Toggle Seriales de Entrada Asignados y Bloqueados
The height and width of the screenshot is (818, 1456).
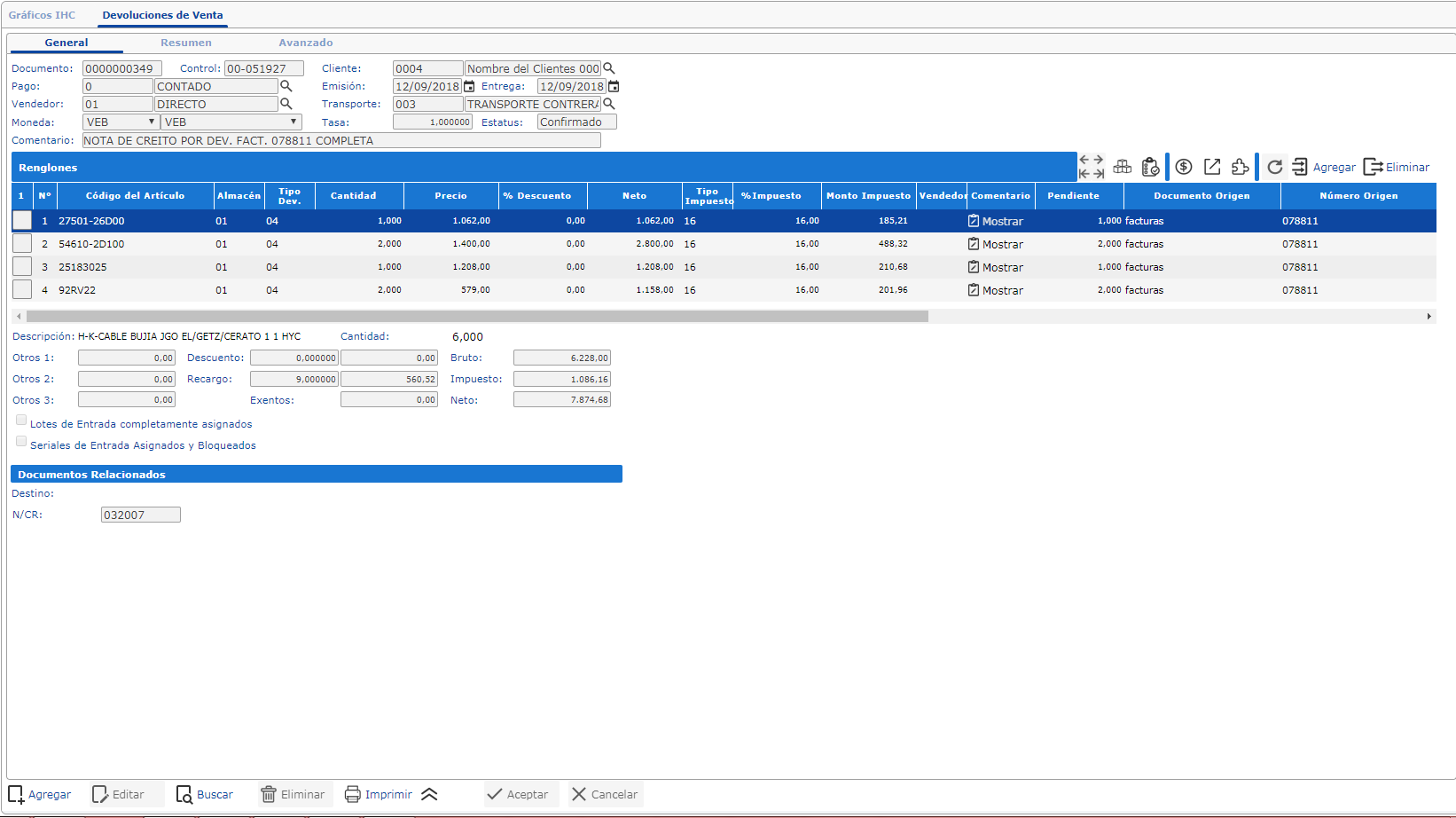click(21, 442)
